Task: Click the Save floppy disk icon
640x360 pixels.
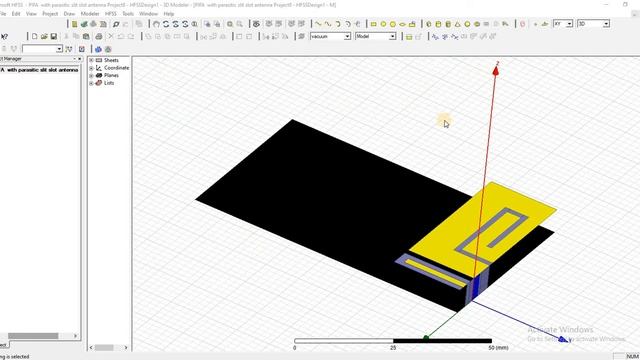Action: point(53,36)
